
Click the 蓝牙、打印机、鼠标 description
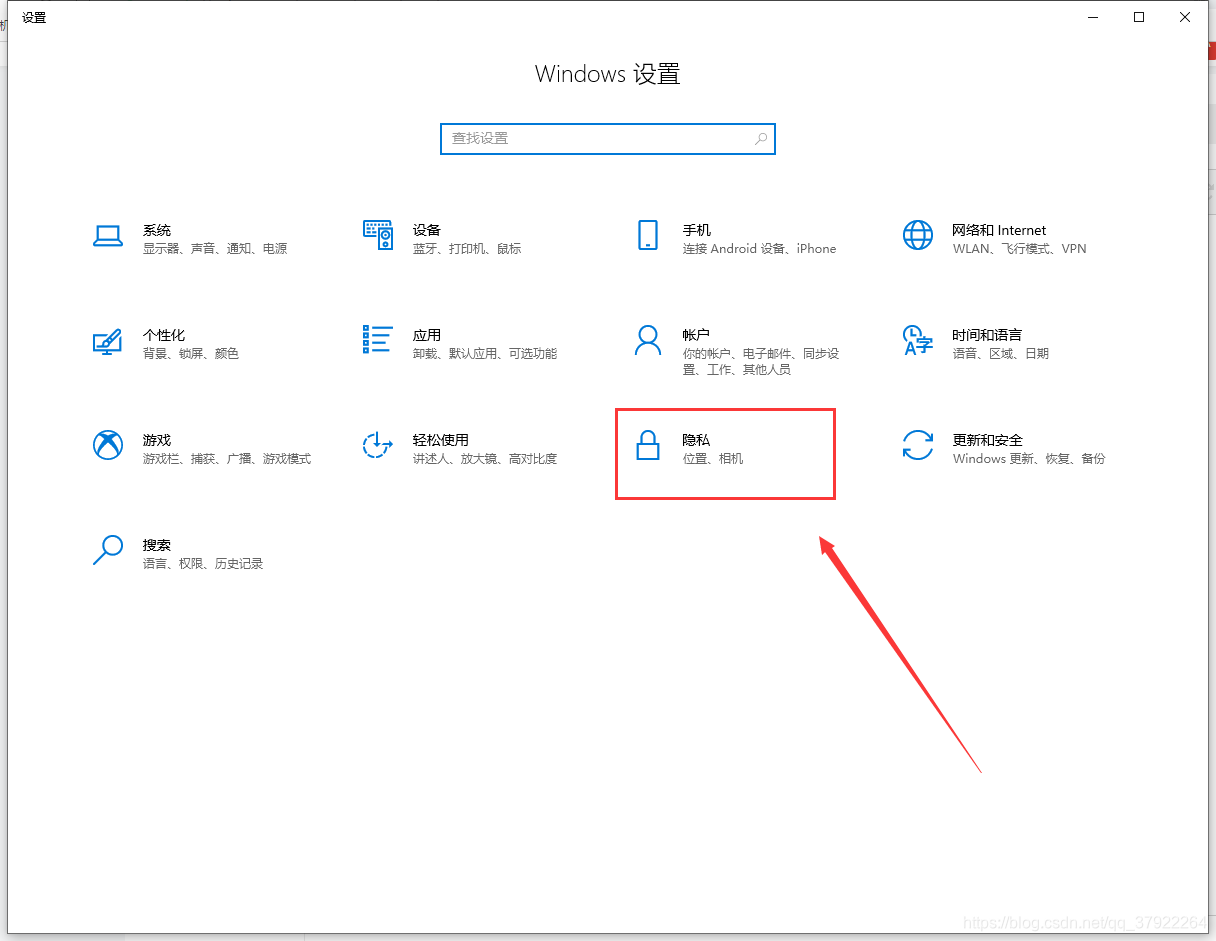[467, 249]
